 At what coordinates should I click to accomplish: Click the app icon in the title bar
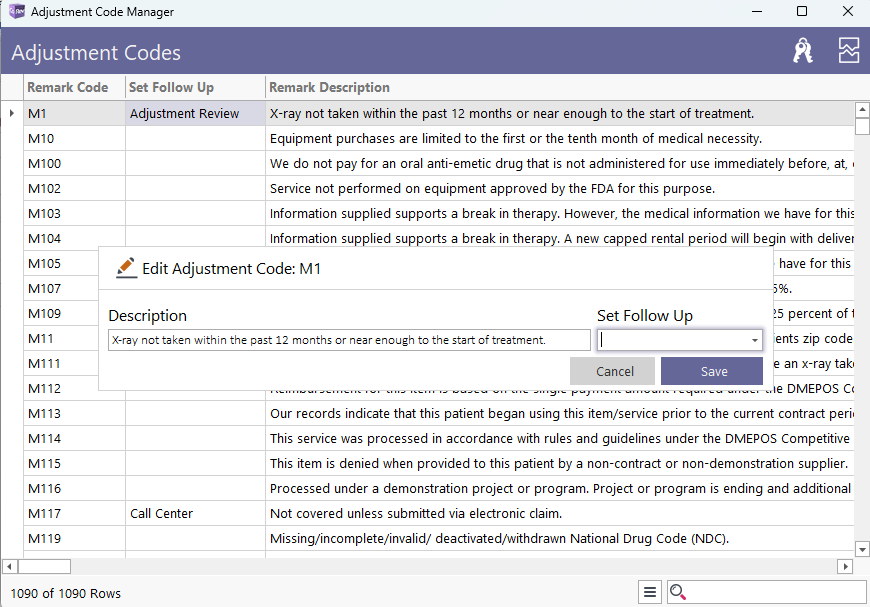coord(16,12)
